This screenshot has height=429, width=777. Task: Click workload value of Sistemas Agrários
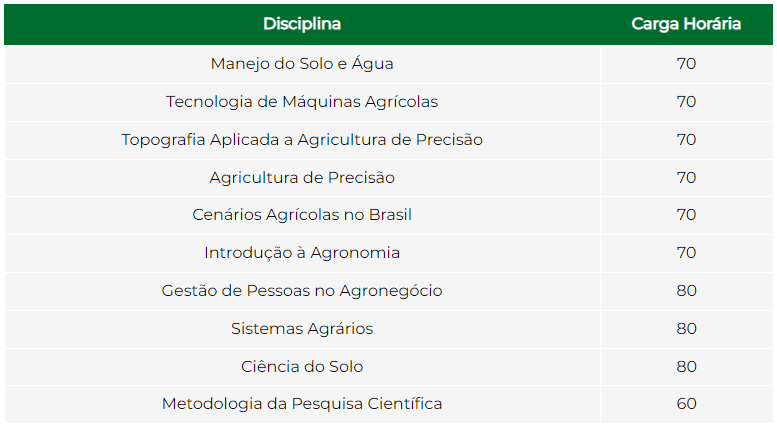(x=686, y=329)
